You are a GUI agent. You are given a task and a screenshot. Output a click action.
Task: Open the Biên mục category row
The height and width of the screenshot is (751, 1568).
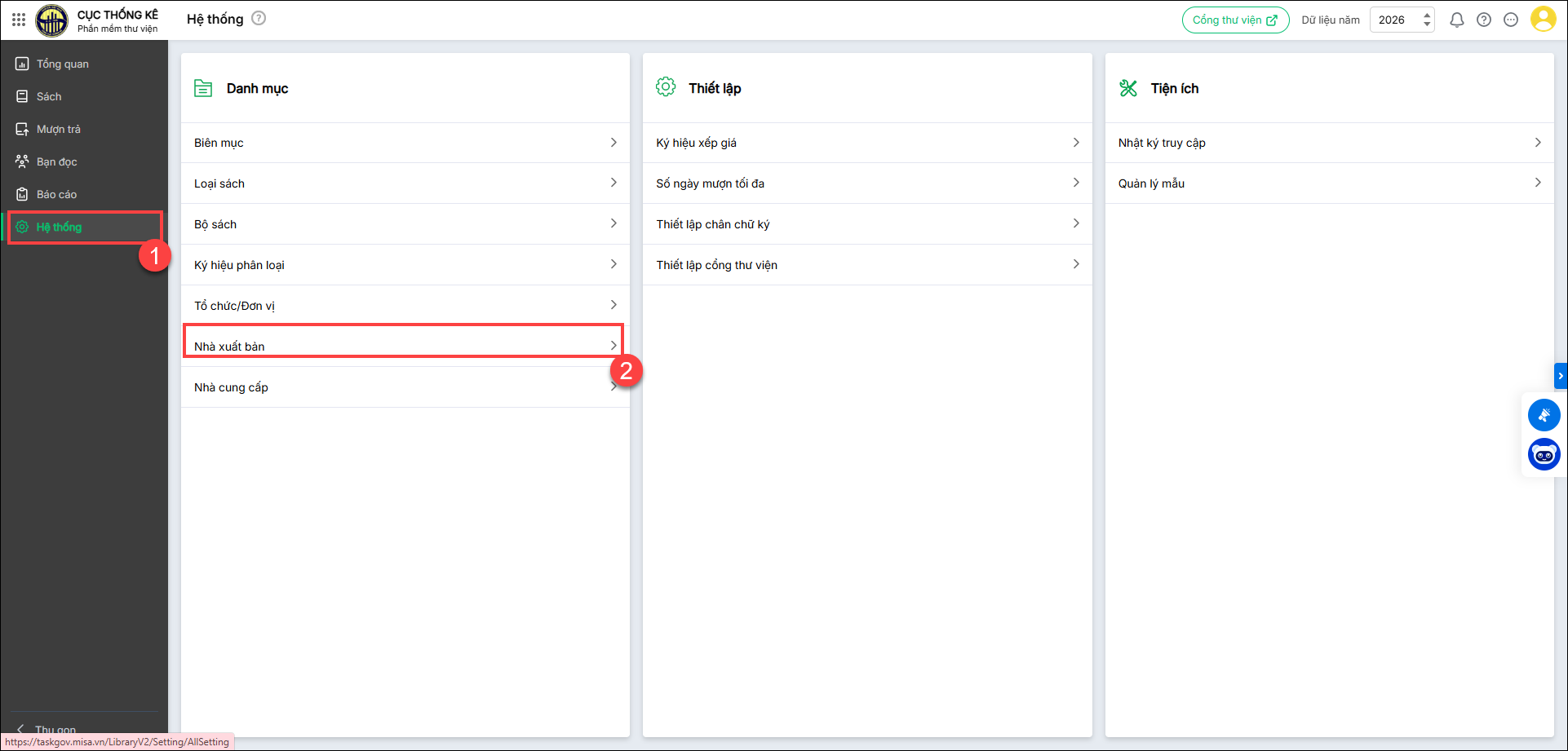pos(405,143)
